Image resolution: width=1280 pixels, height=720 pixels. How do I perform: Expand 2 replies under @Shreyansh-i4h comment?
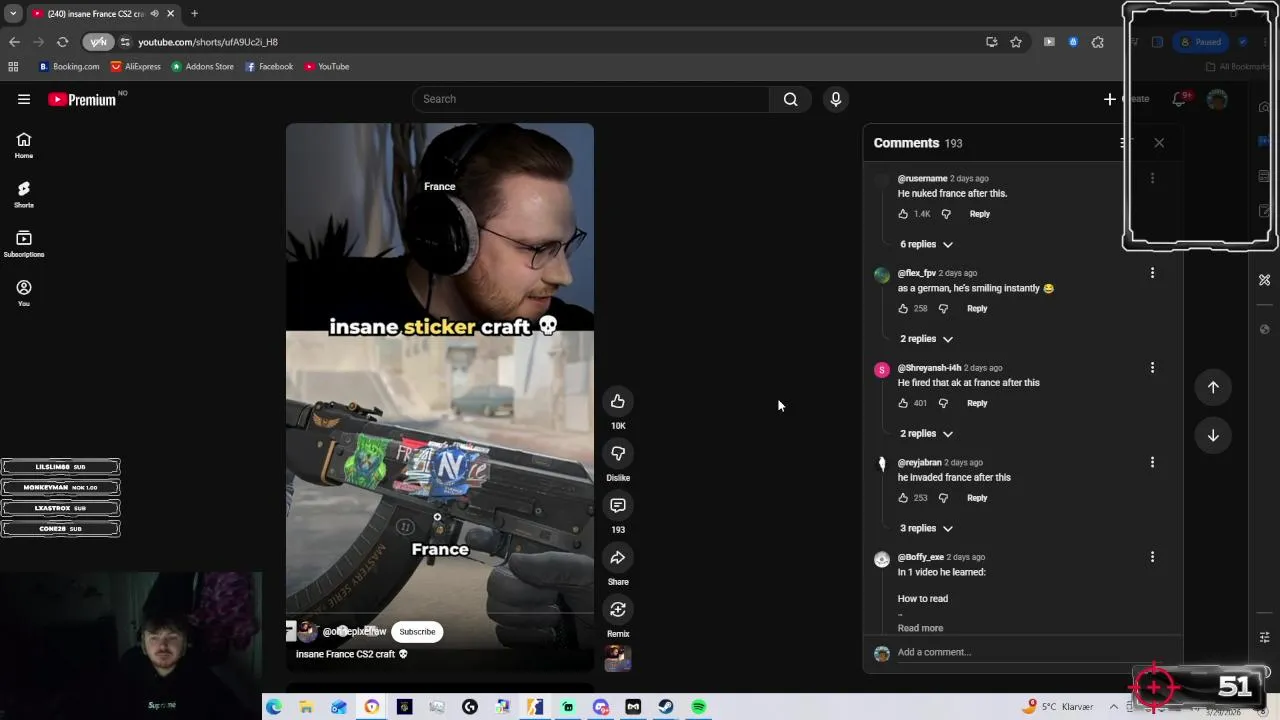[x=926, y=434]
